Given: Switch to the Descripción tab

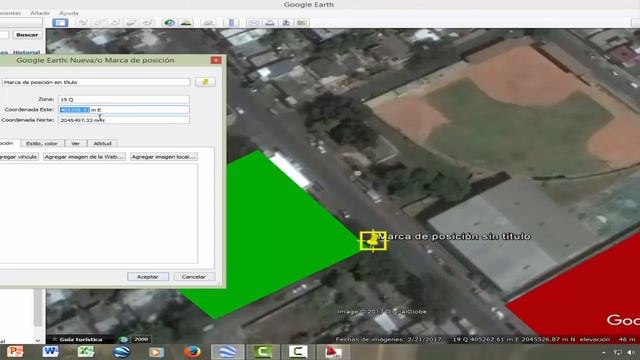Looking at the screenshot, I should [x=9, y=143].
